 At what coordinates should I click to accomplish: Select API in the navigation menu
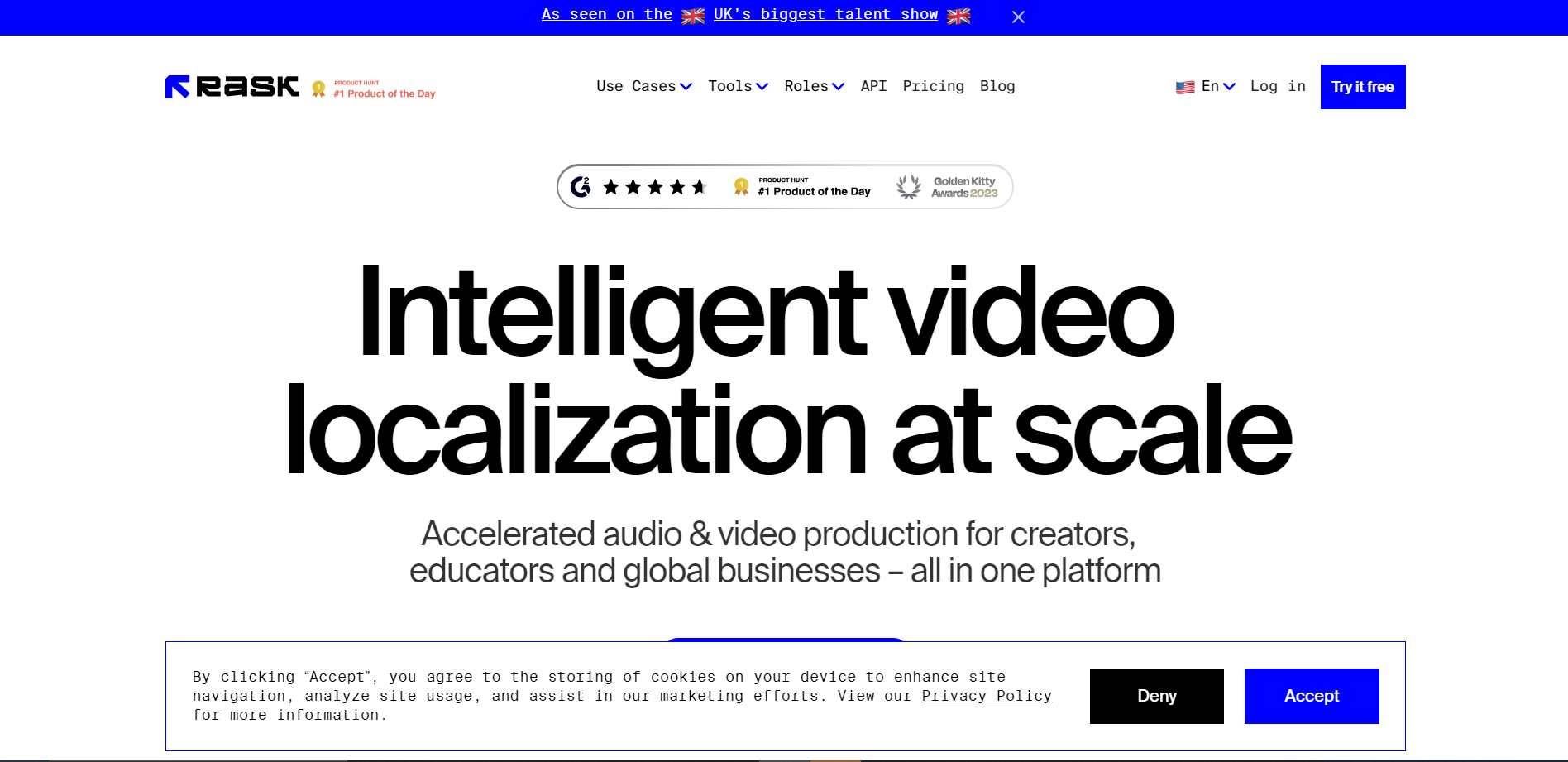(873, 86)
